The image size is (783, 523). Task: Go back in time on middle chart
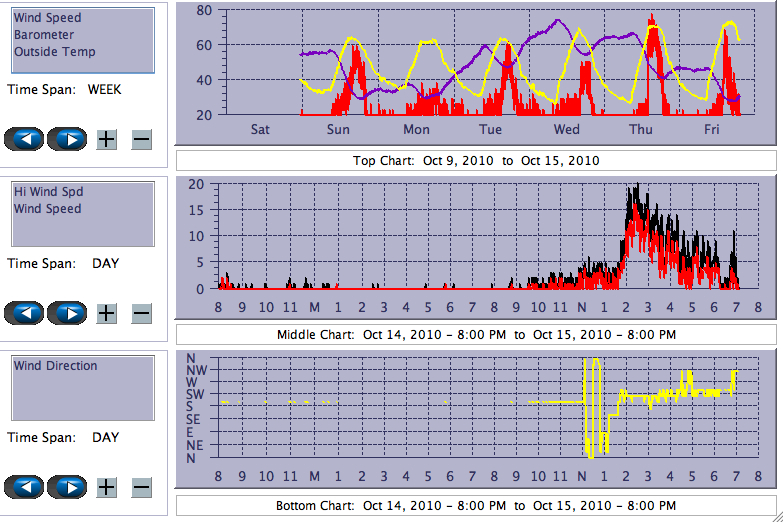pyautogui.click(x=25, y=313)
